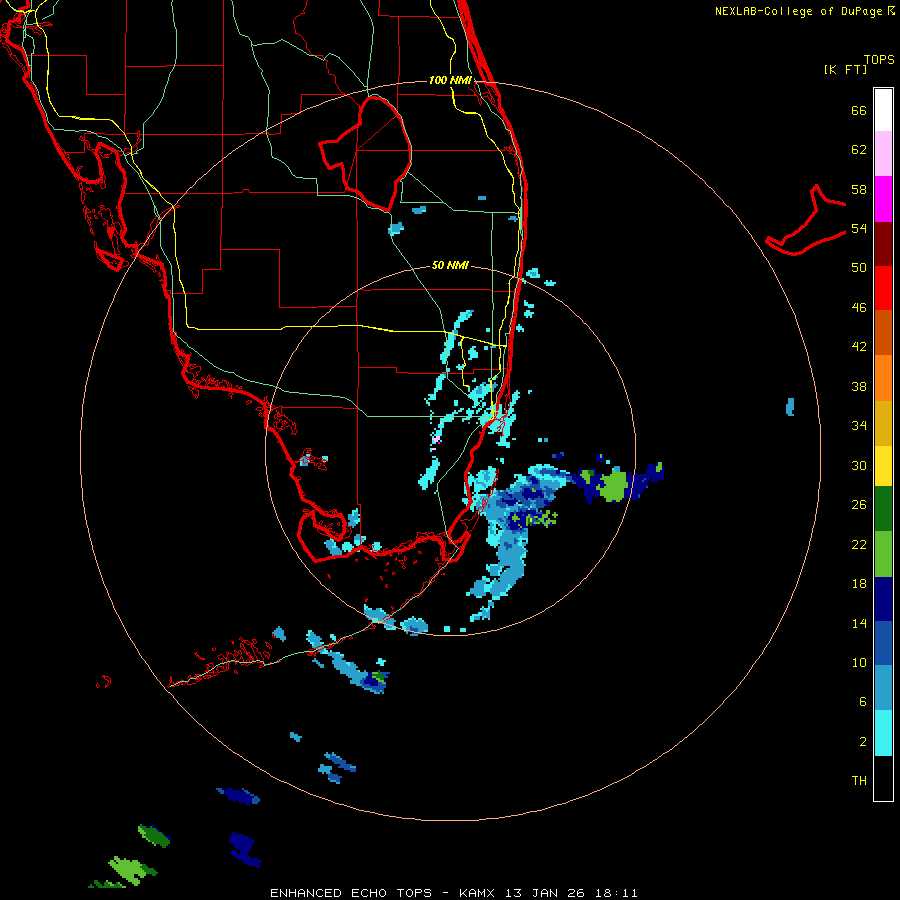Click the legend value "34"
900x900 pixels.
(x=859, y=426)
